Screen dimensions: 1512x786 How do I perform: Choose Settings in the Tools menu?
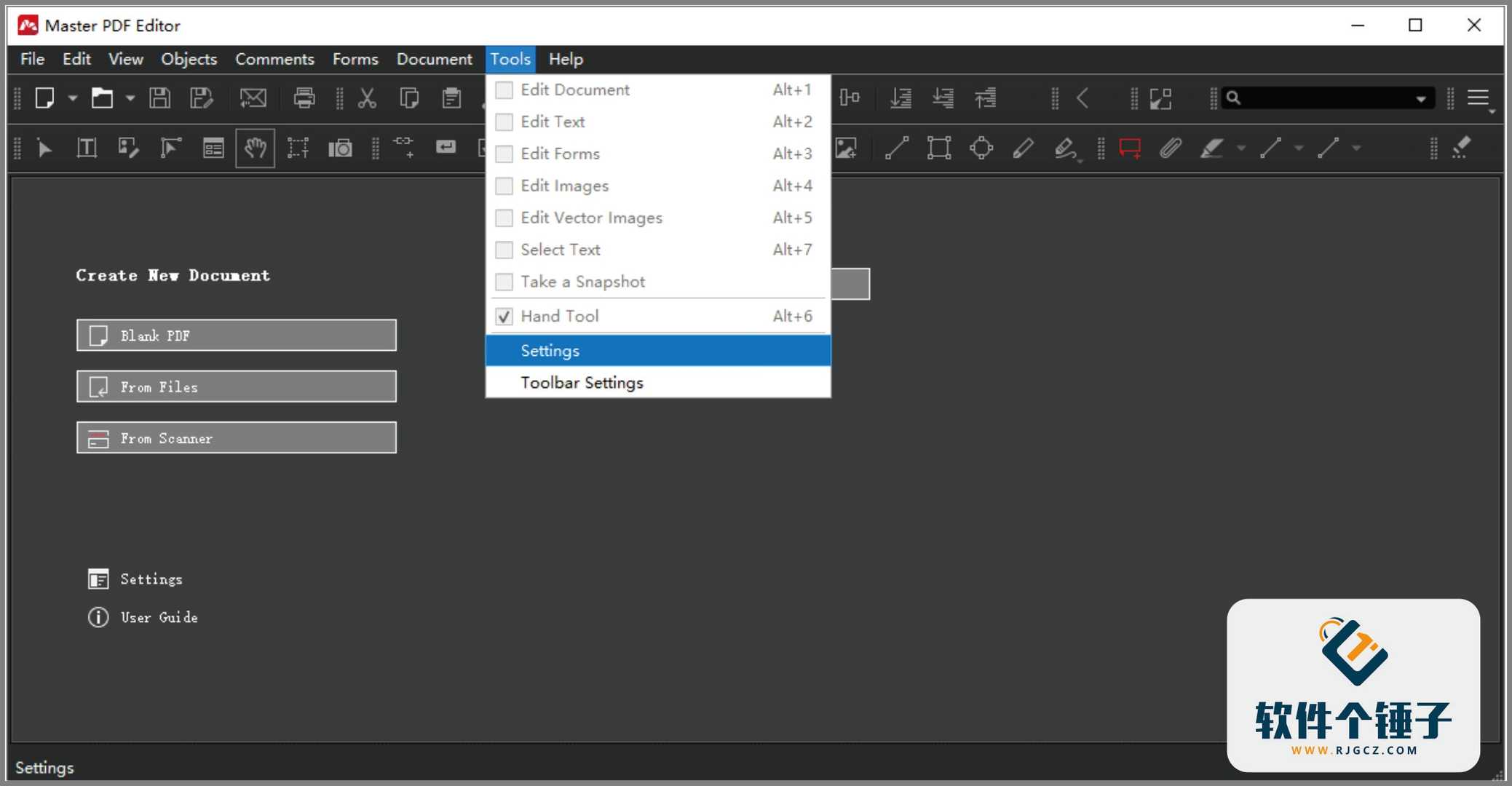(658, 351)
